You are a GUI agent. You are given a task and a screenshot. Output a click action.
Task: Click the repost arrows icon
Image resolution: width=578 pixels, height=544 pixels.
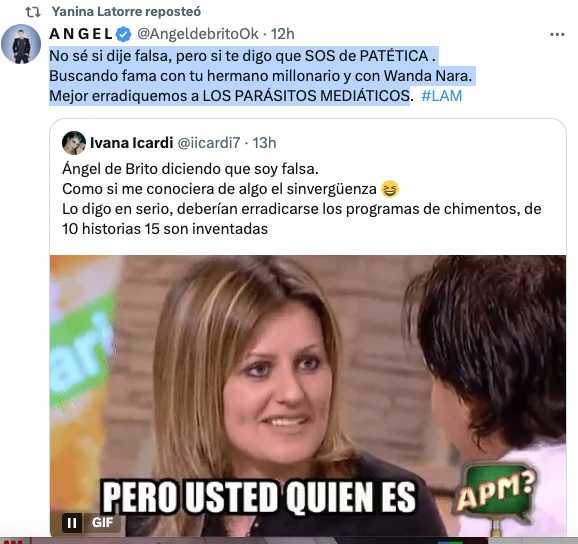[33, 12]
